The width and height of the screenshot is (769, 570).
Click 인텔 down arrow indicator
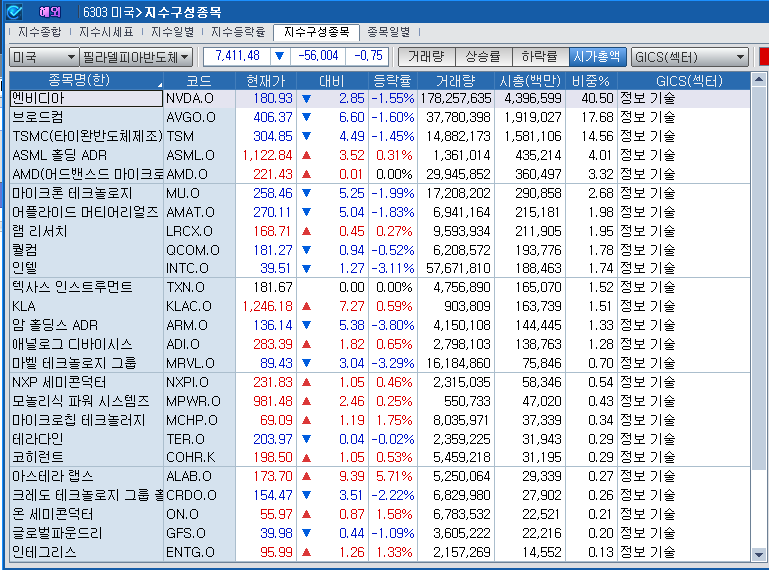[307, 269]
